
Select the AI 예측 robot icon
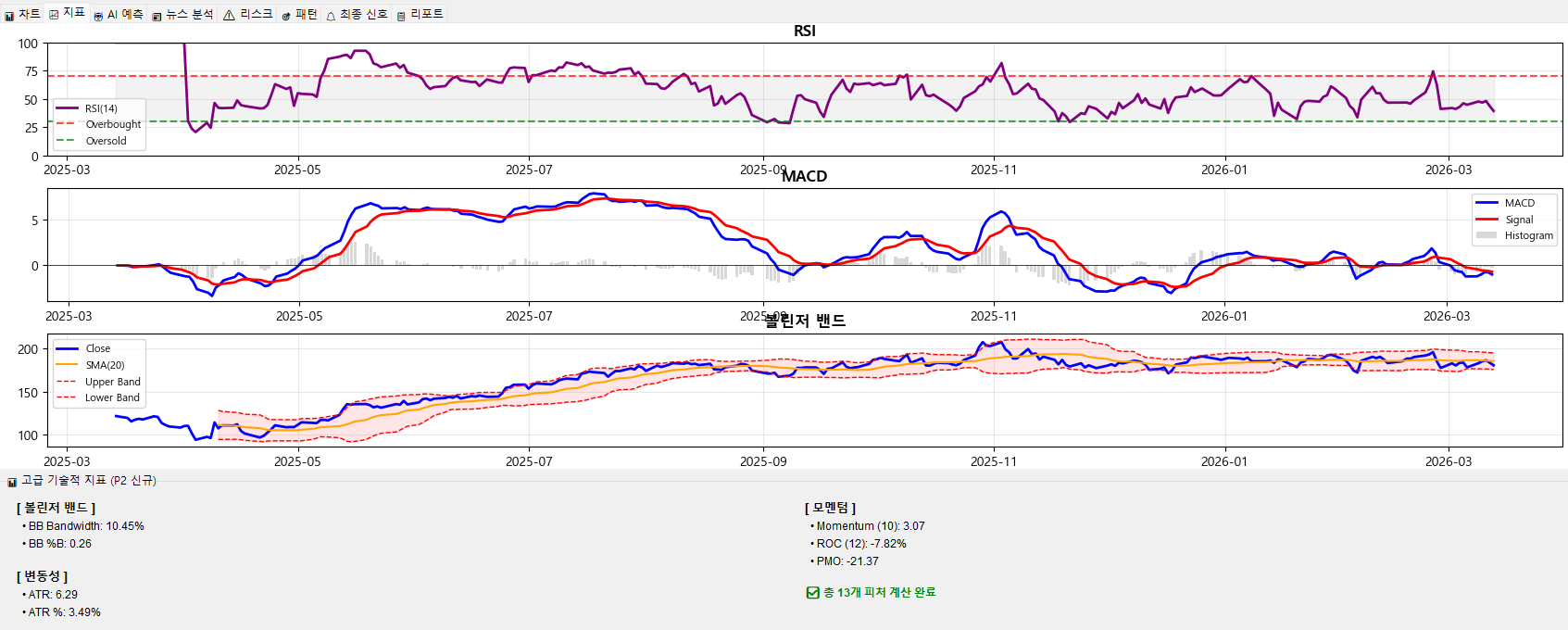(x=98, y=16)
